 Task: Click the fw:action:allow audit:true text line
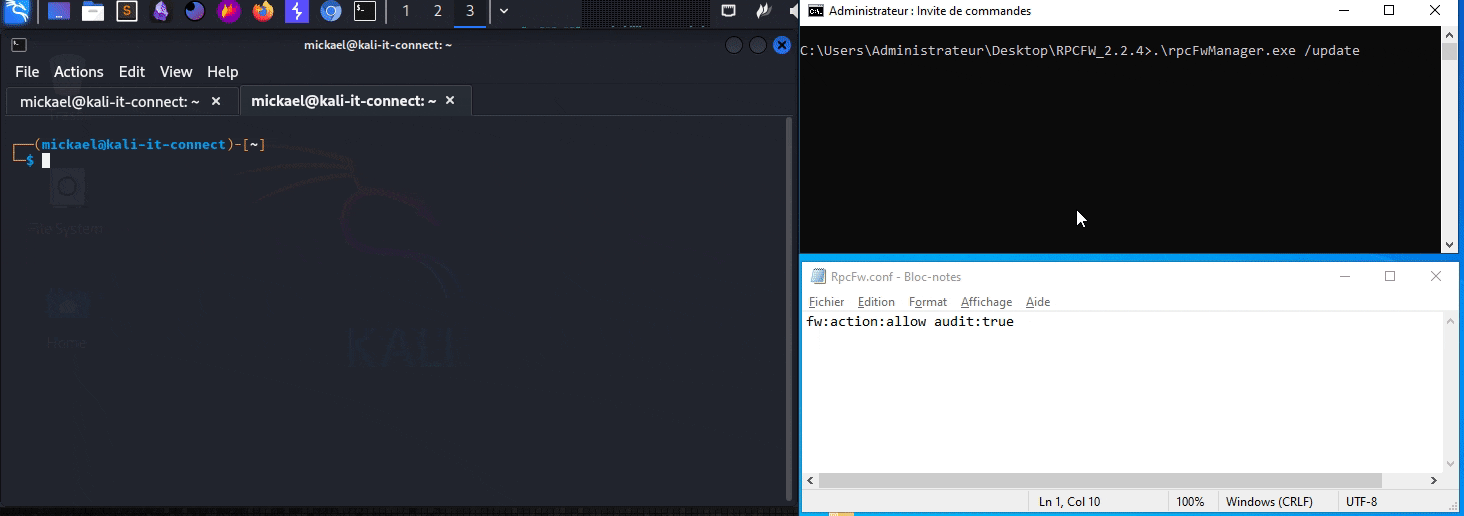click(x=910, y=322)
